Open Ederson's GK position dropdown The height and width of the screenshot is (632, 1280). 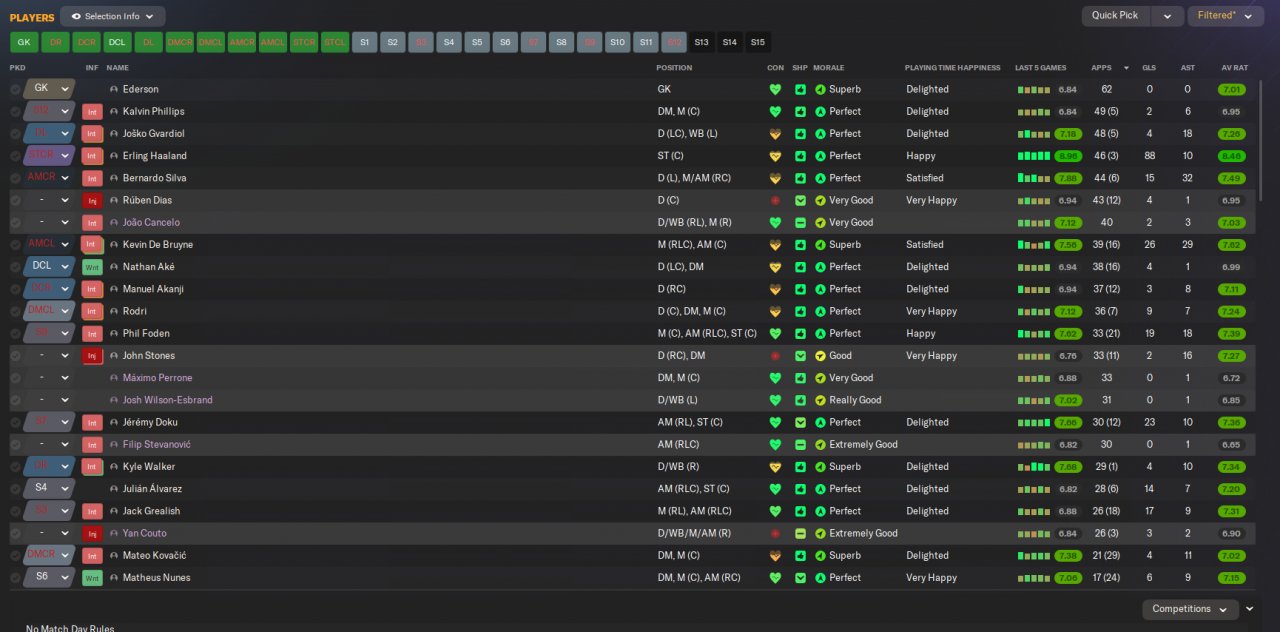(x=50, y=88)
